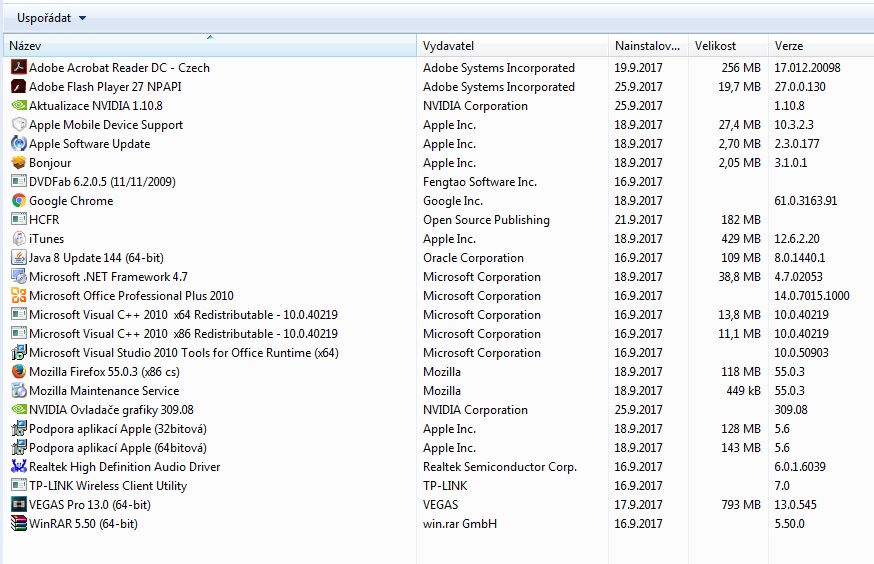Click install date 21.9.2017
This screenshot has width=874, height=564.
pyautogui.click(x=638, y=220)
